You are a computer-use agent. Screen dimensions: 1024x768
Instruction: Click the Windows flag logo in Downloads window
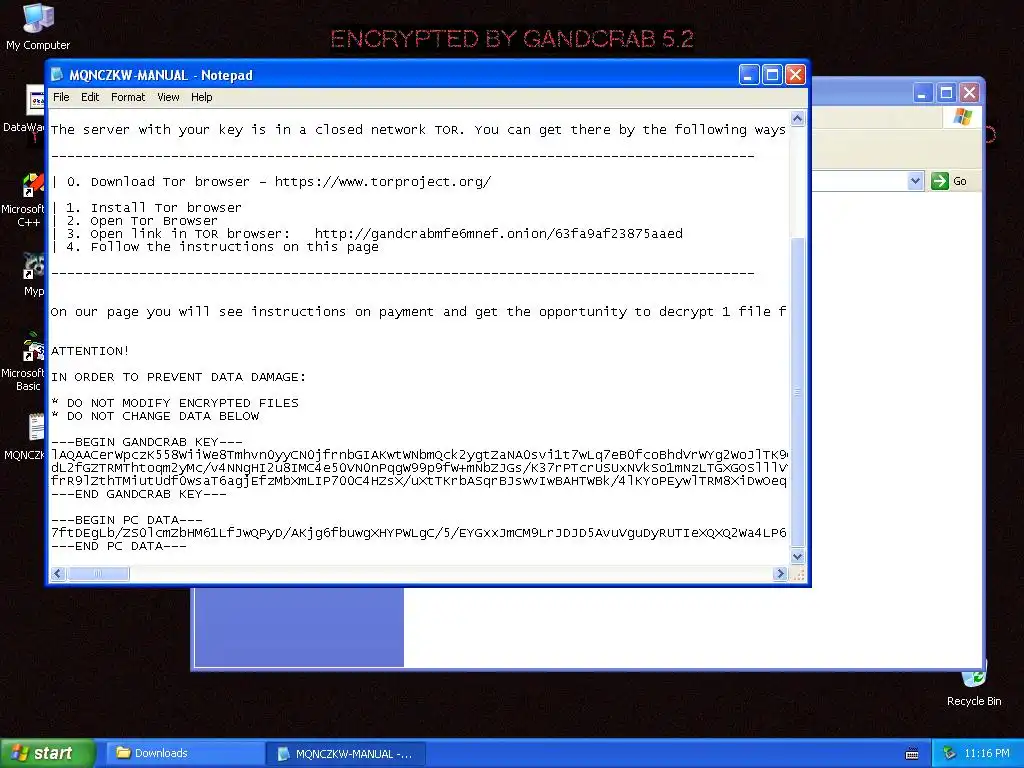pyautogui.click(x=962, y=118)
